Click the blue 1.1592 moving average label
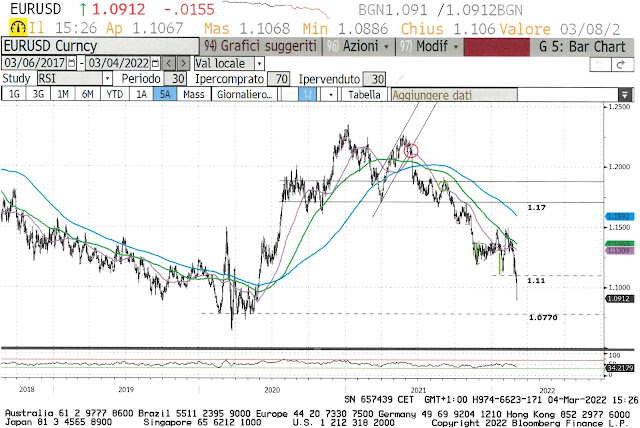Viewport: 640px width, 428px height. click(x=619, y=216)
